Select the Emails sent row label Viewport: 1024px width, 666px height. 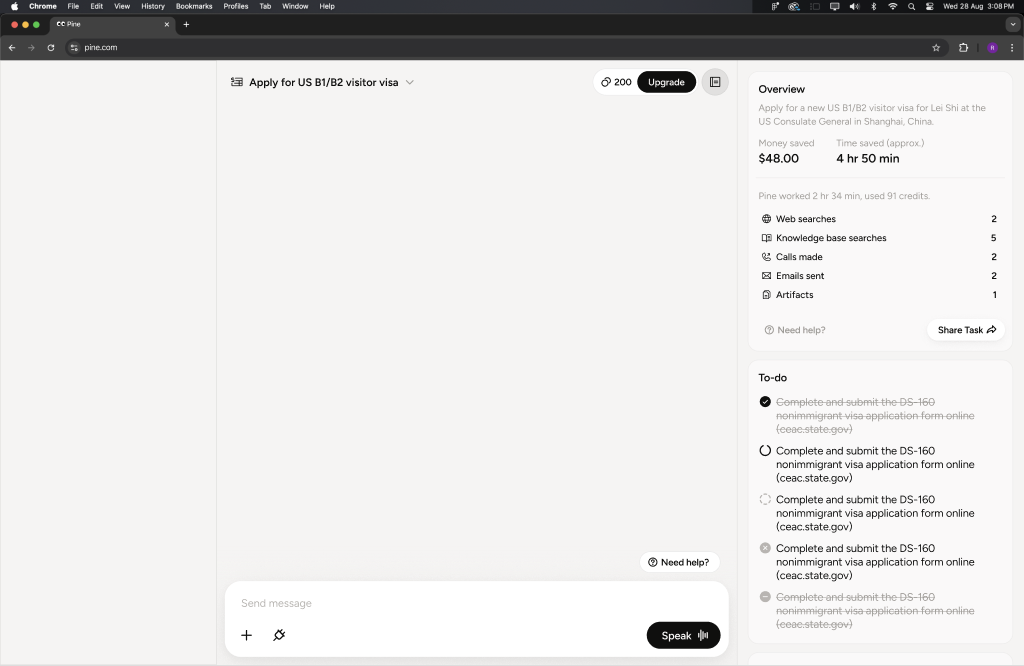800,276
